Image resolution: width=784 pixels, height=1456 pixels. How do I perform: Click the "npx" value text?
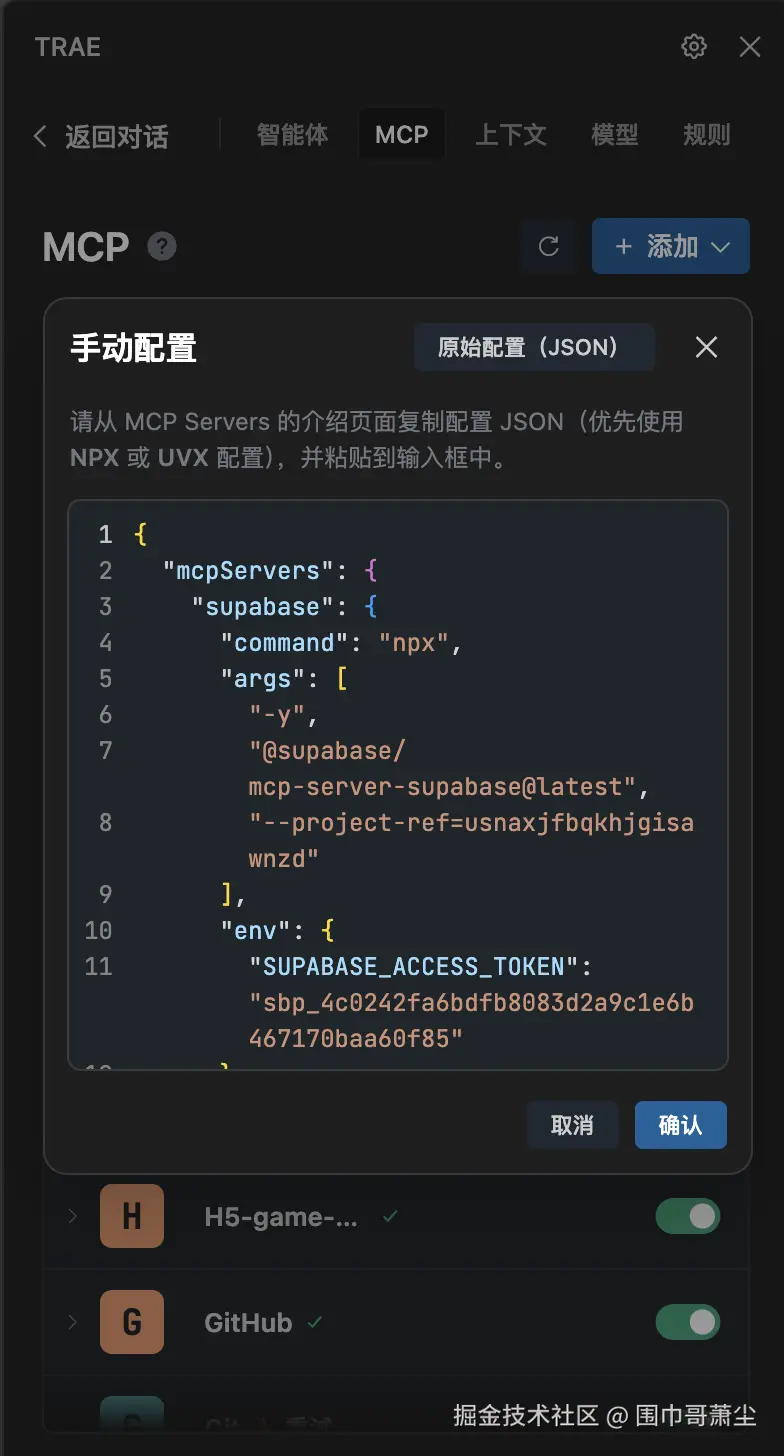(415, 643)
